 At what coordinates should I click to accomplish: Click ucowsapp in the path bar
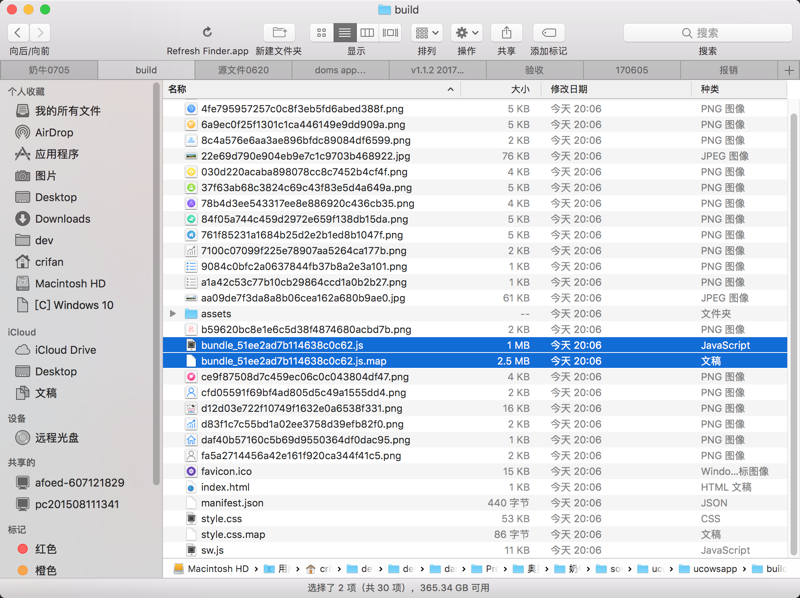tap(709, 569)
